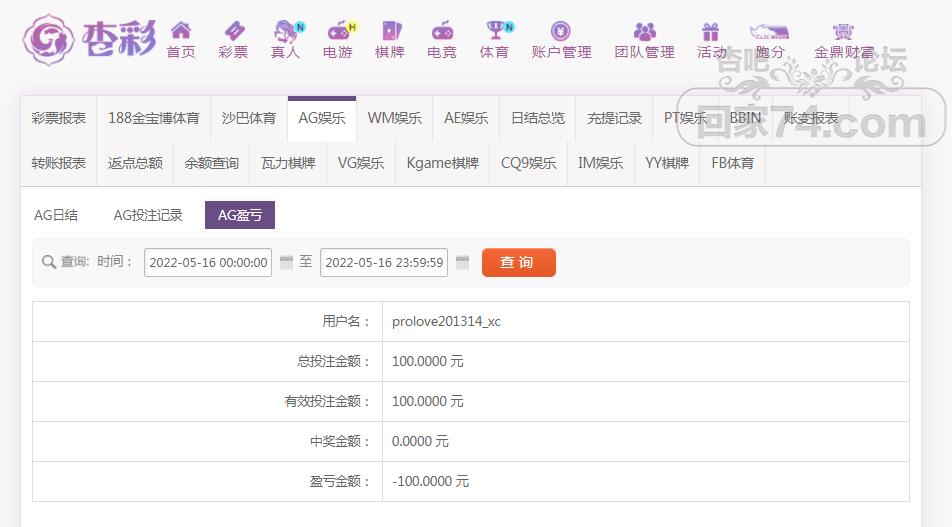
Task: Click the 棋牌 card games icon
Action: [390, 32]
